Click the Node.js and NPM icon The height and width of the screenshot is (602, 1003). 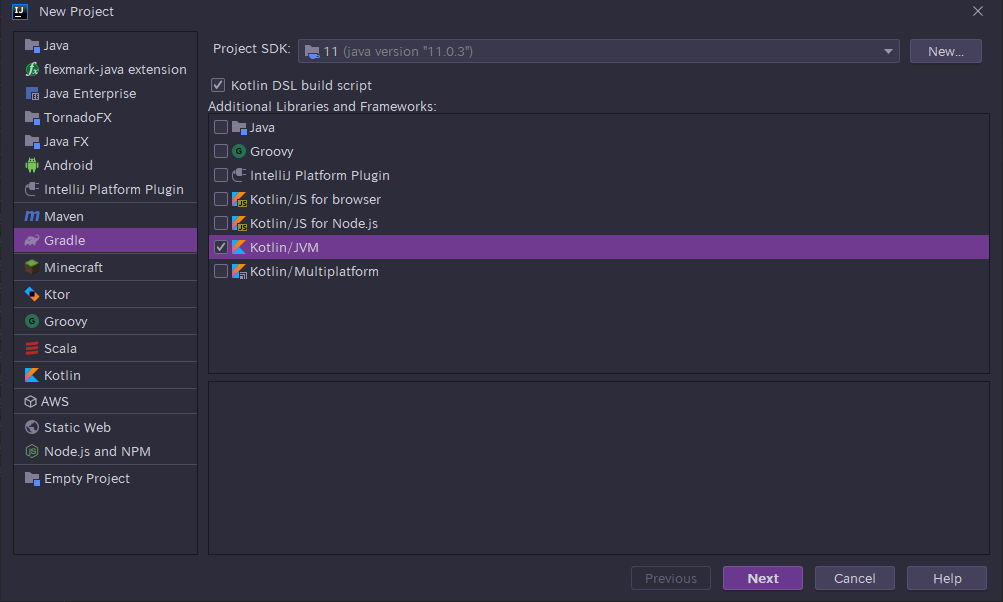32,451
